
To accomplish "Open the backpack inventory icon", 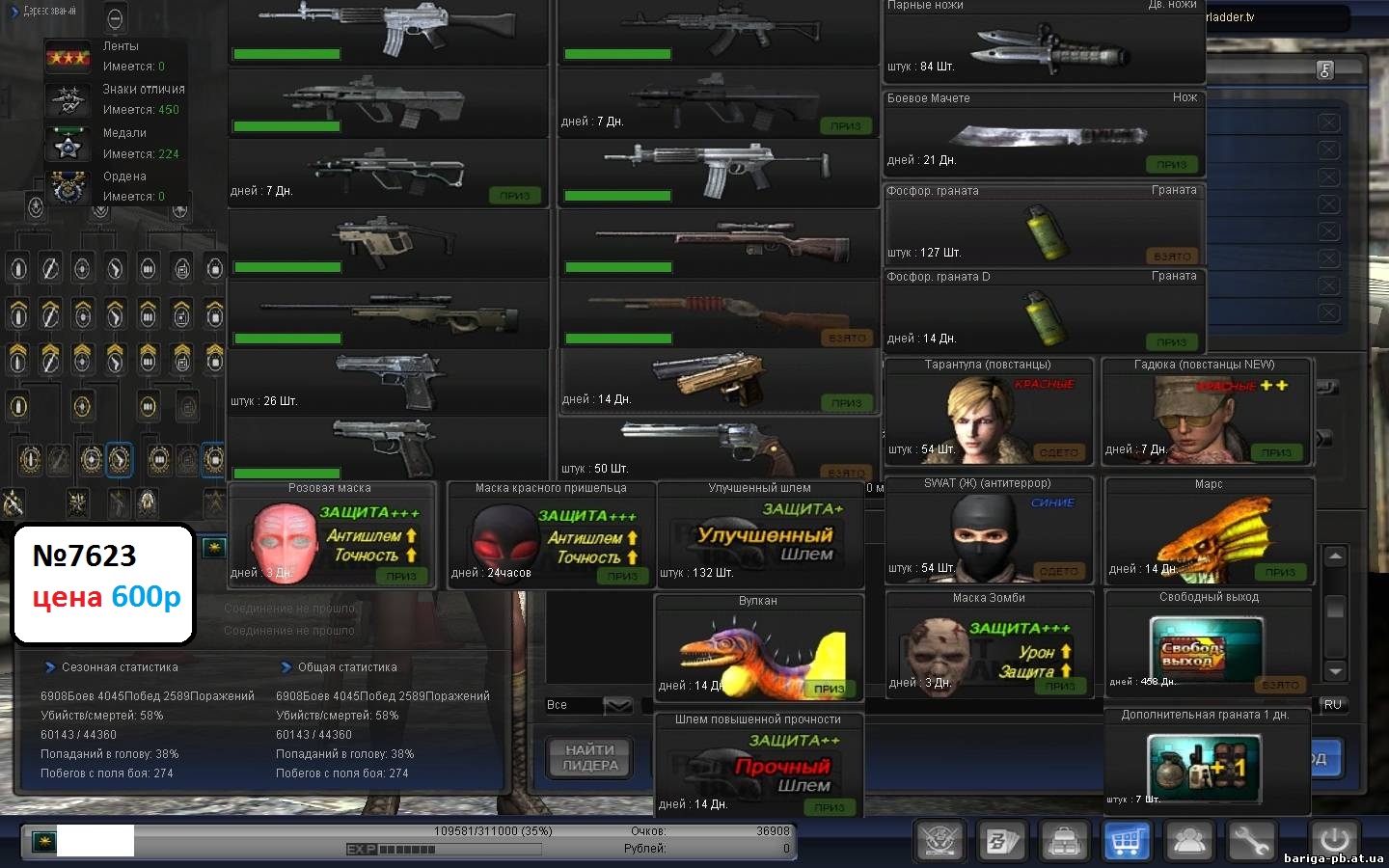I will (1064, 841).
